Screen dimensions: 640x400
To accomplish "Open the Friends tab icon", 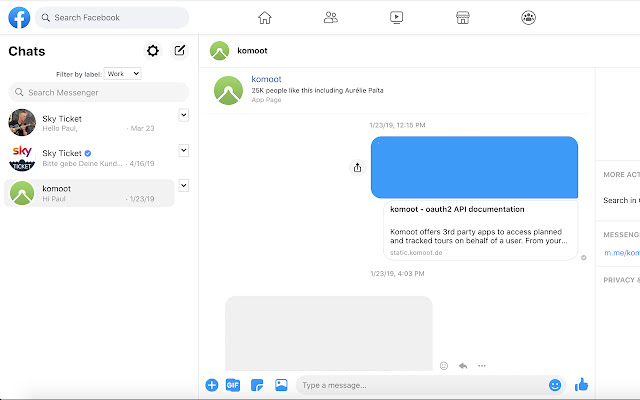I will point(331,18).
